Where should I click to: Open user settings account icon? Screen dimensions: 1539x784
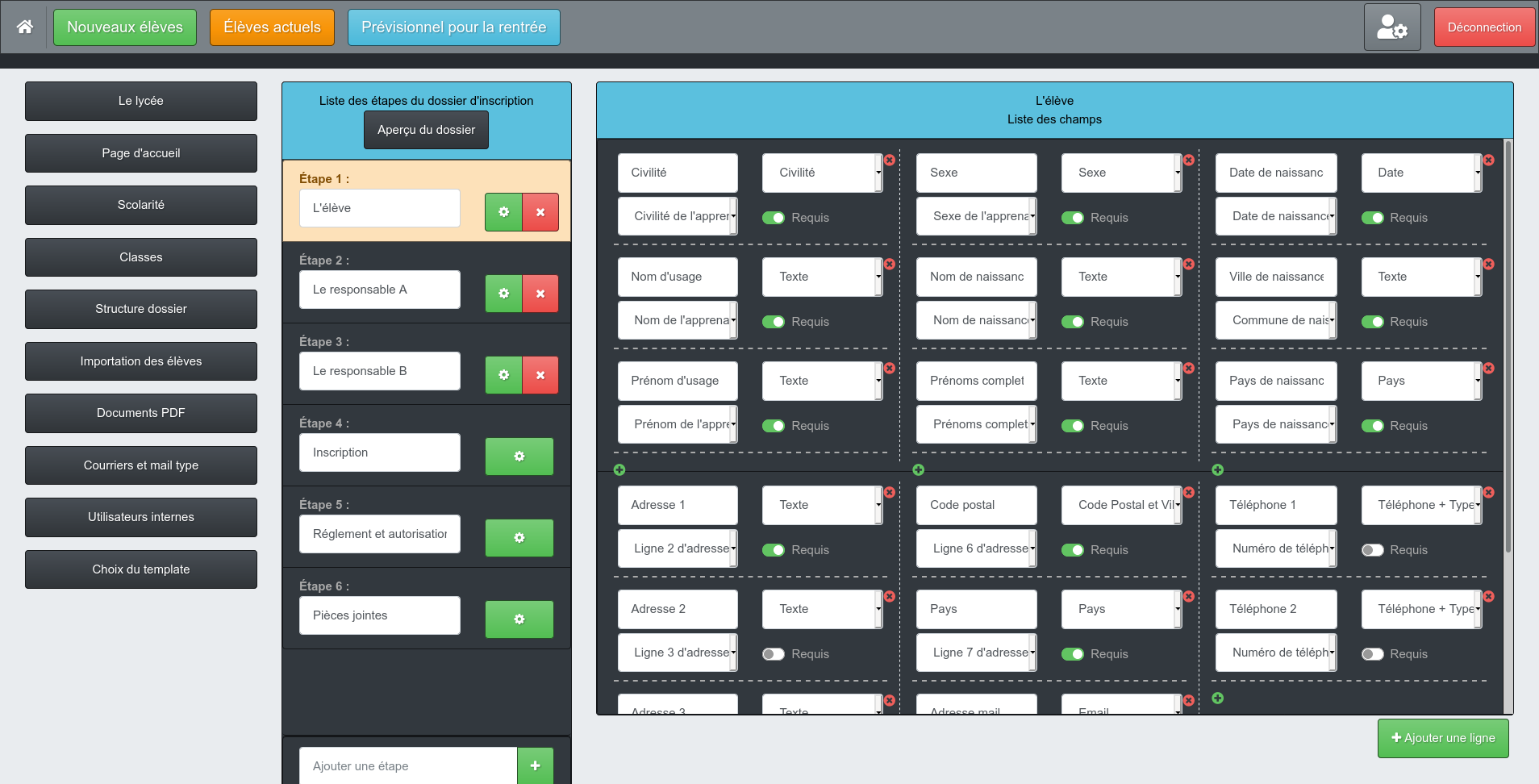point(1392,27)
